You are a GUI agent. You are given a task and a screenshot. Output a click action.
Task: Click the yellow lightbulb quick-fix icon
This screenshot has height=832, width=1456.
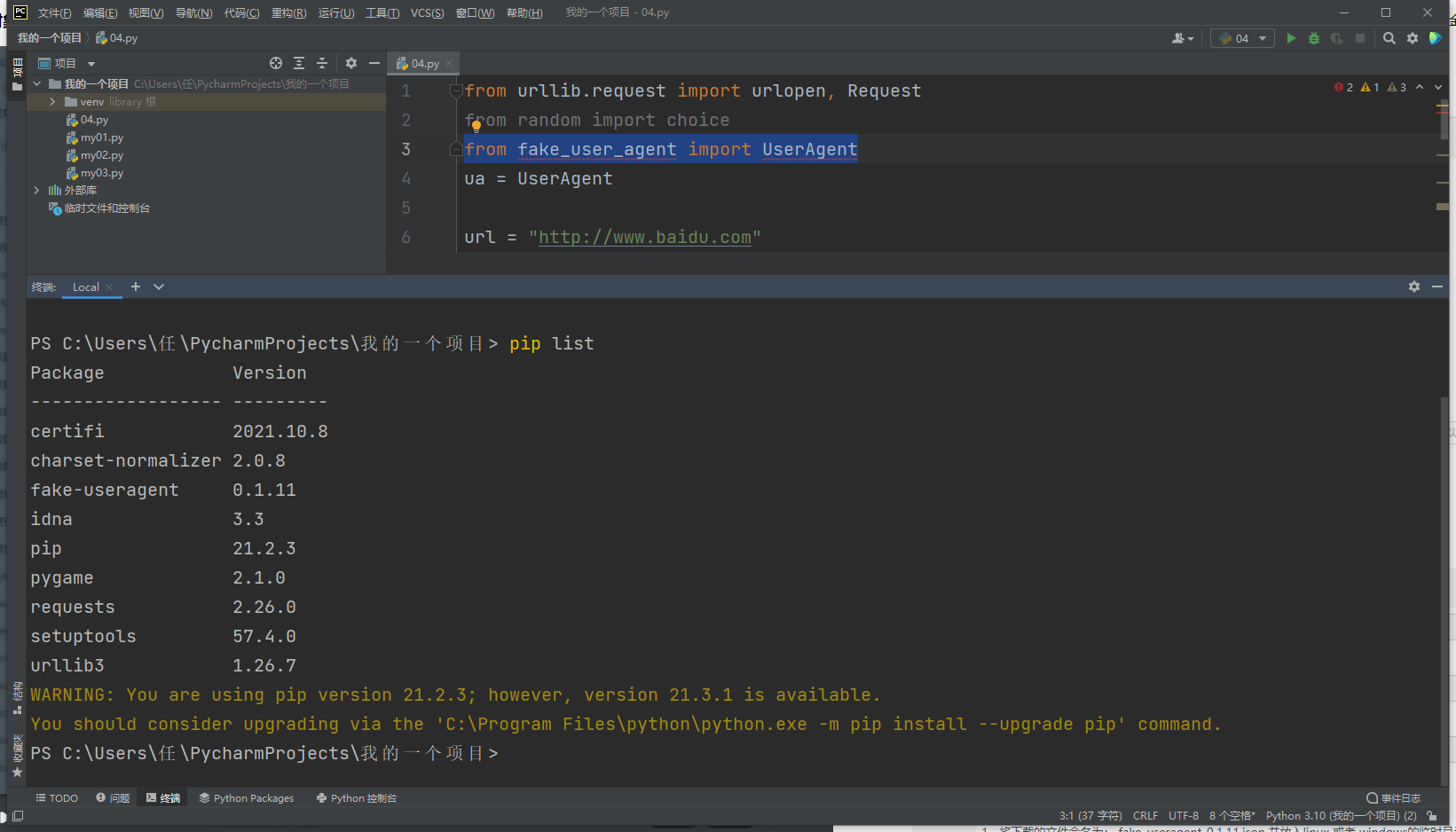476,126
